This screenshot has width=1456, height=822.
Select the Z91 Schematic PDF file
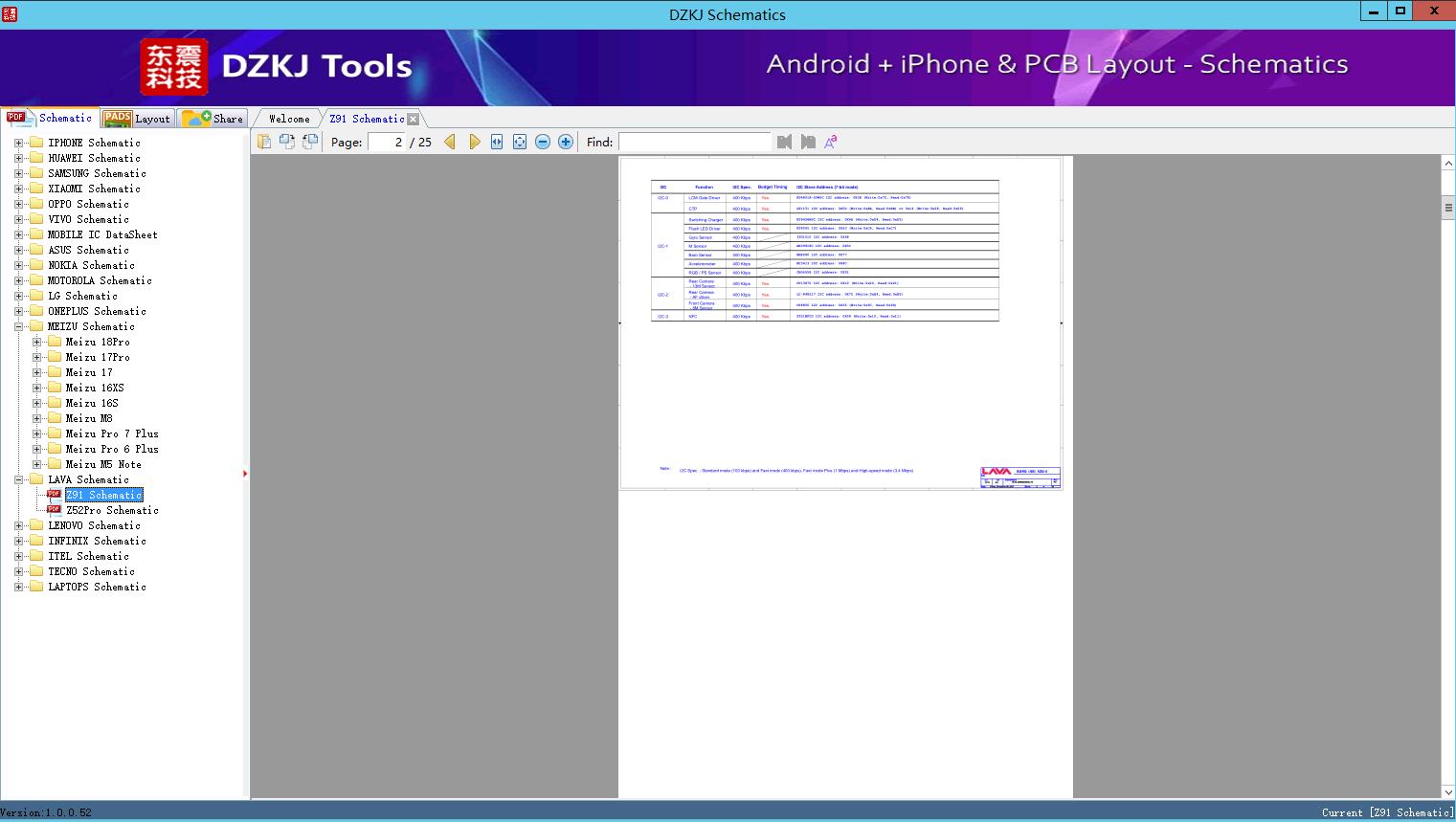click(x=104, y=495)
